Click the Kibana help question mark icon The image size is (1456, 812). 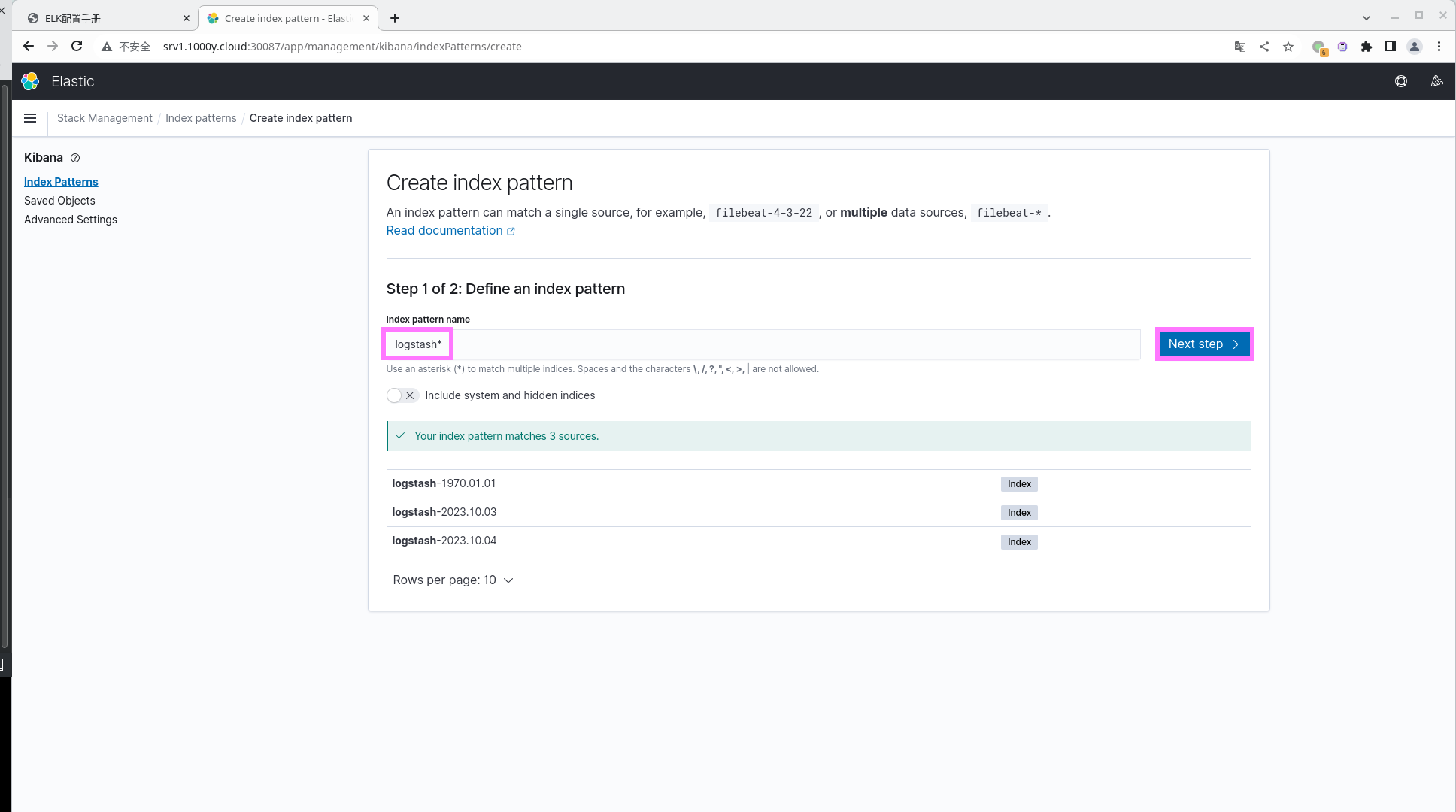click(x=75, y=158)
